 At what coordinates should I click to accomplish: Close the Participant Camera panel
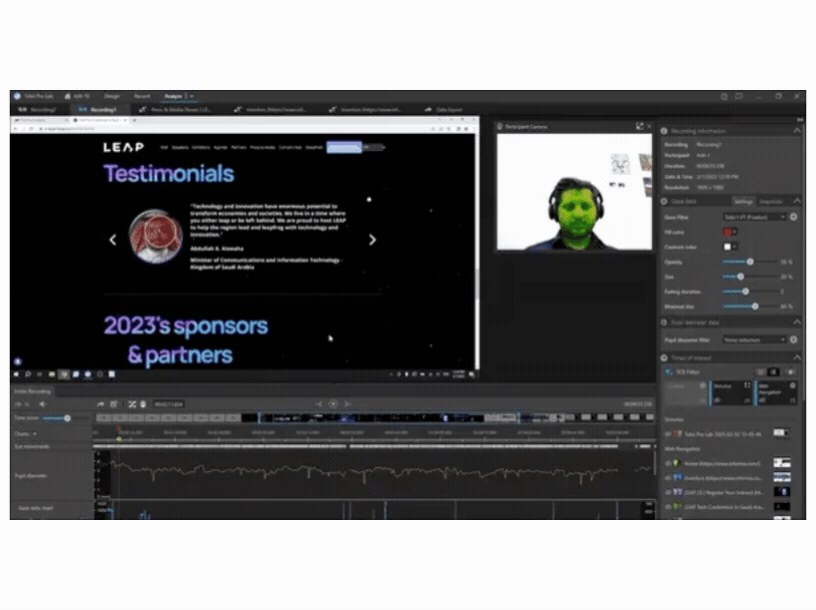649,126
